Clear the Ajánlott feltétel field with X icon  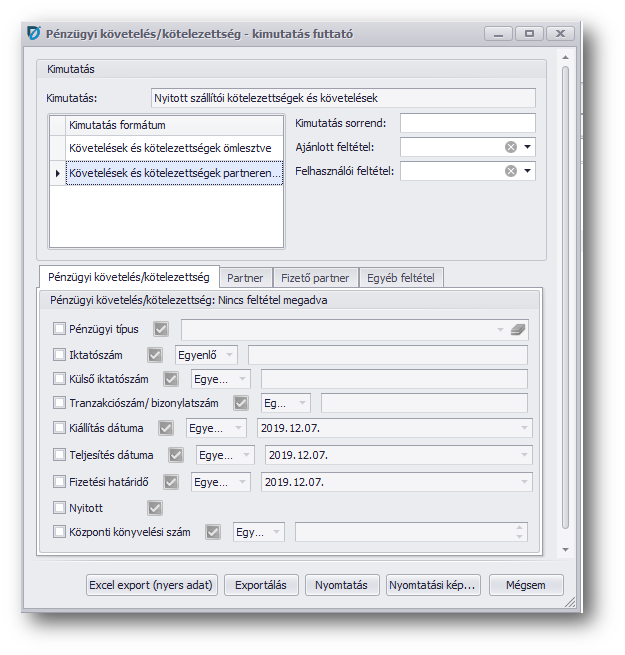[511, 147]
